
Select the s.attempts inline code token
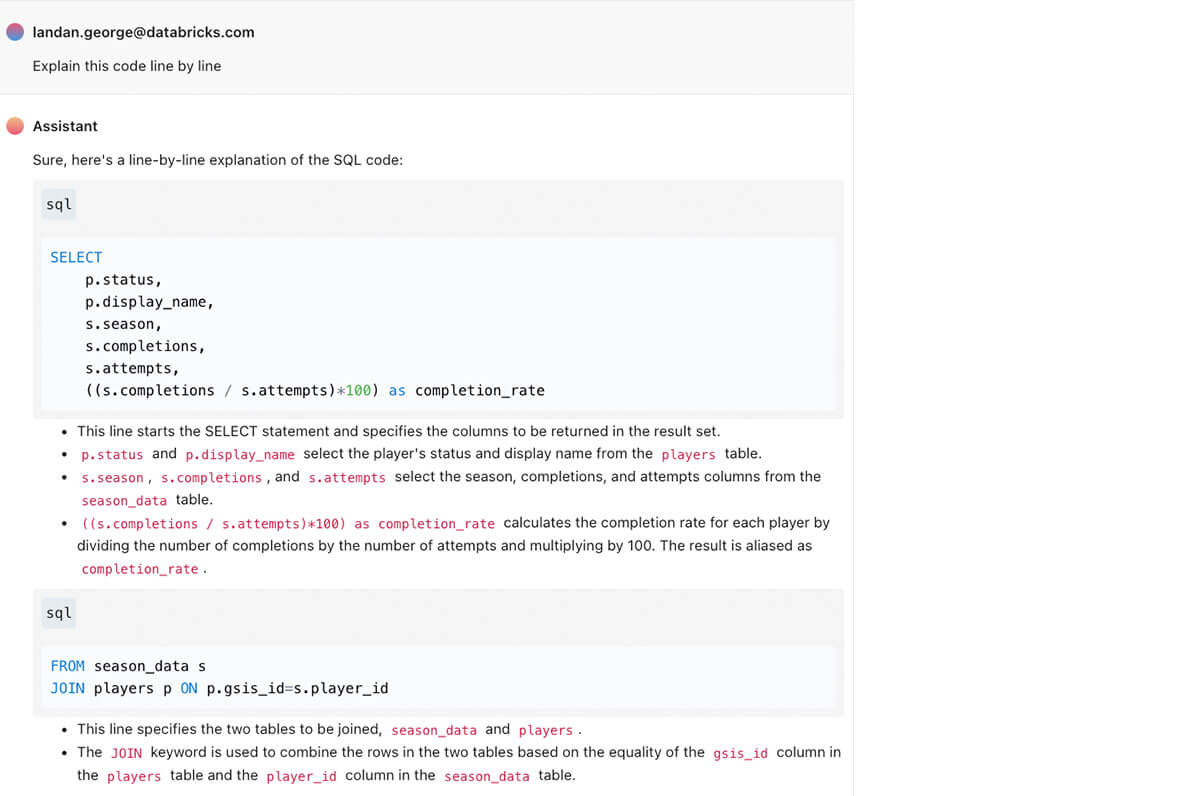(x=347, y=477)
